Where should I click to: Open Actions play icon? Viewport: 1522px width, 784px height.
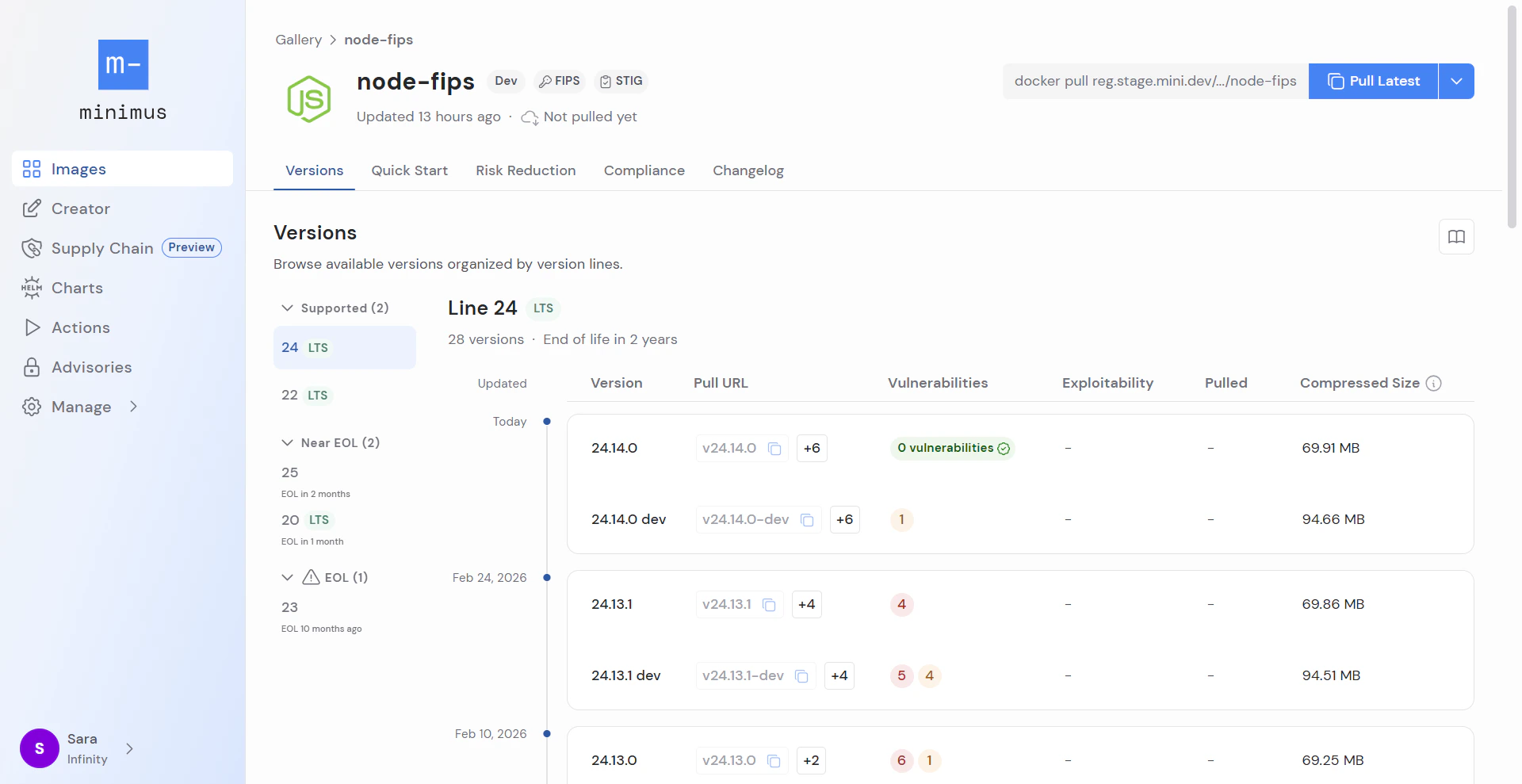click(32, 327)
